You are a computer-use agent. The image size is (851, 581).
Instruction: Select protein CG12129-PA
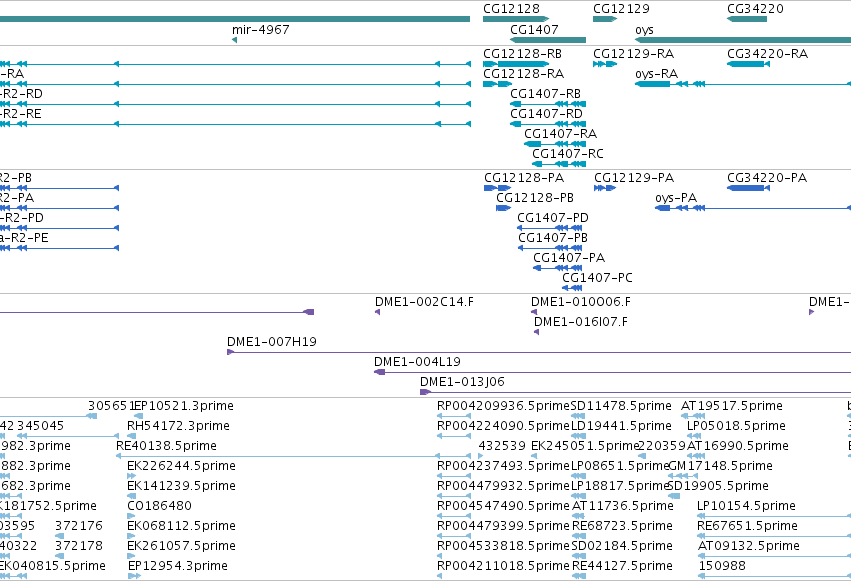[x=634, y=178]
